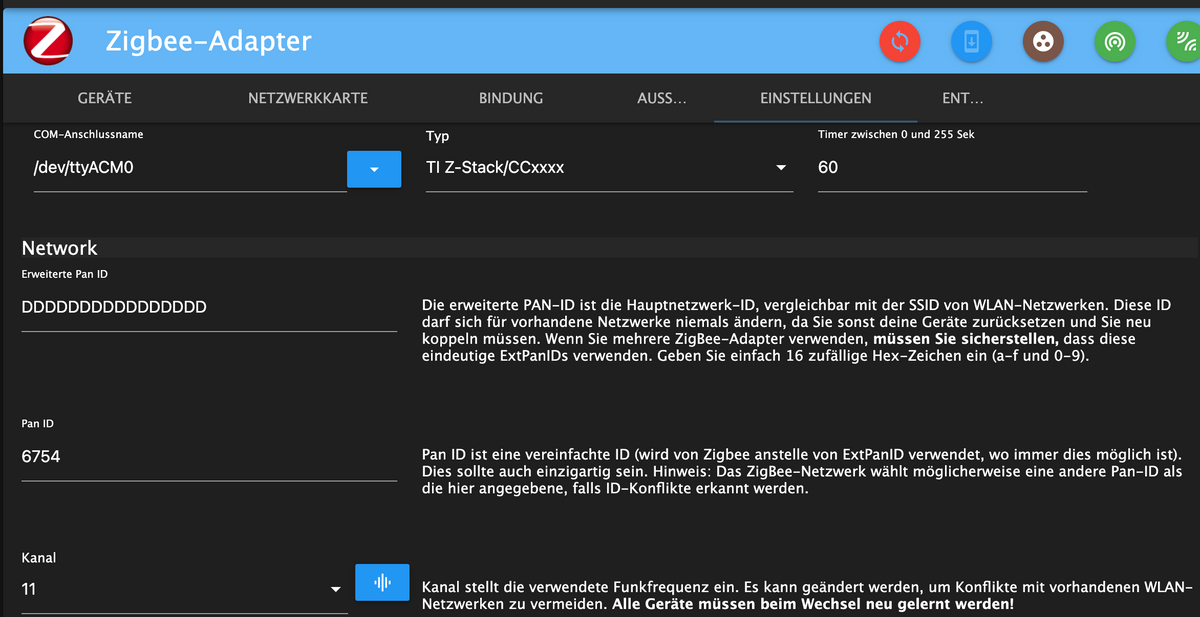Open the Typ dropdown TI Z-Stack/CCxxxx

609,168
